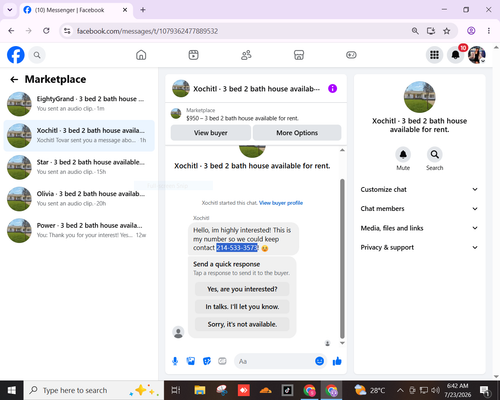Screen dimensions: 500x400
Task: Click the address bar URL
Action: pos(147,31)
